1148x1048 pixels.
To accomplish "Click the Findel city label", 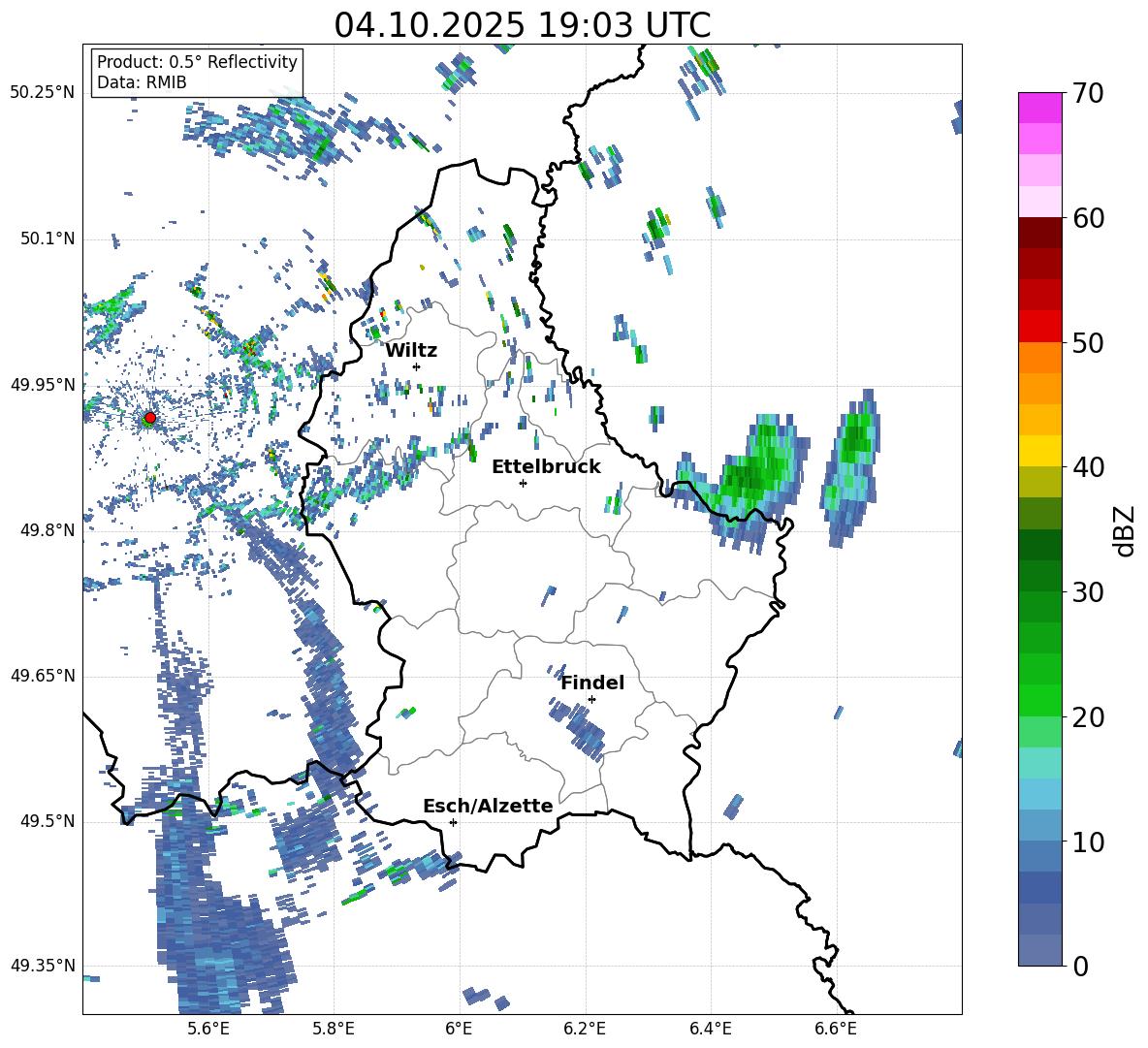I will (592, 683).
